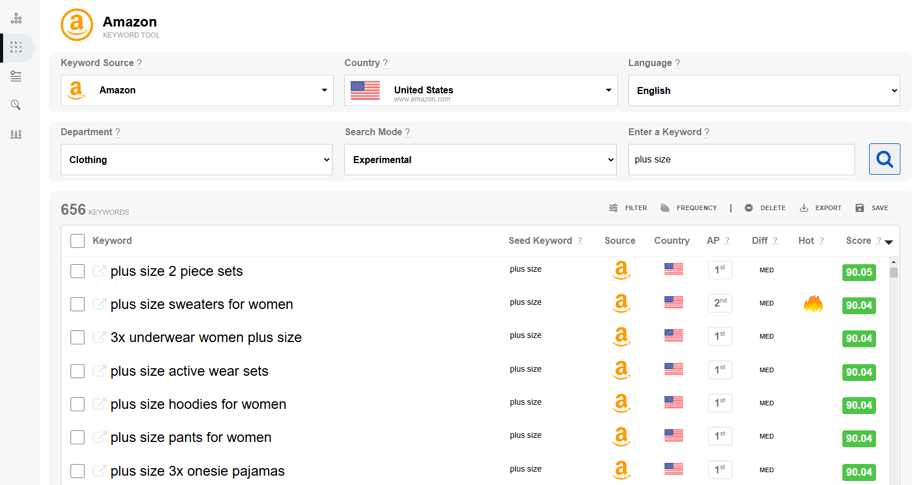Click the blue search button
The image size is (920, 485).
[x=884, y=159]
